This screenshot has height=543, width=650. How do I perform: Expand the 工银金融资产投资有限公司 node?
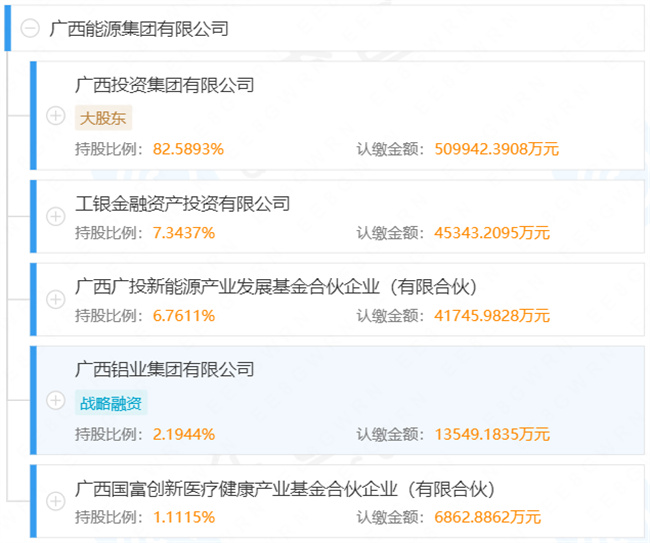[56, 216]
